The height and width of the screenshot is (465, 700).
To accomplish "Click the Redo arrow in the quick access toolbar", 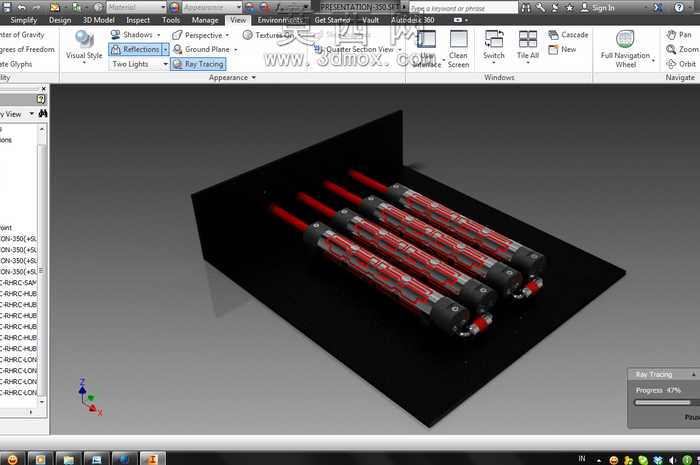I will (36, 8).
